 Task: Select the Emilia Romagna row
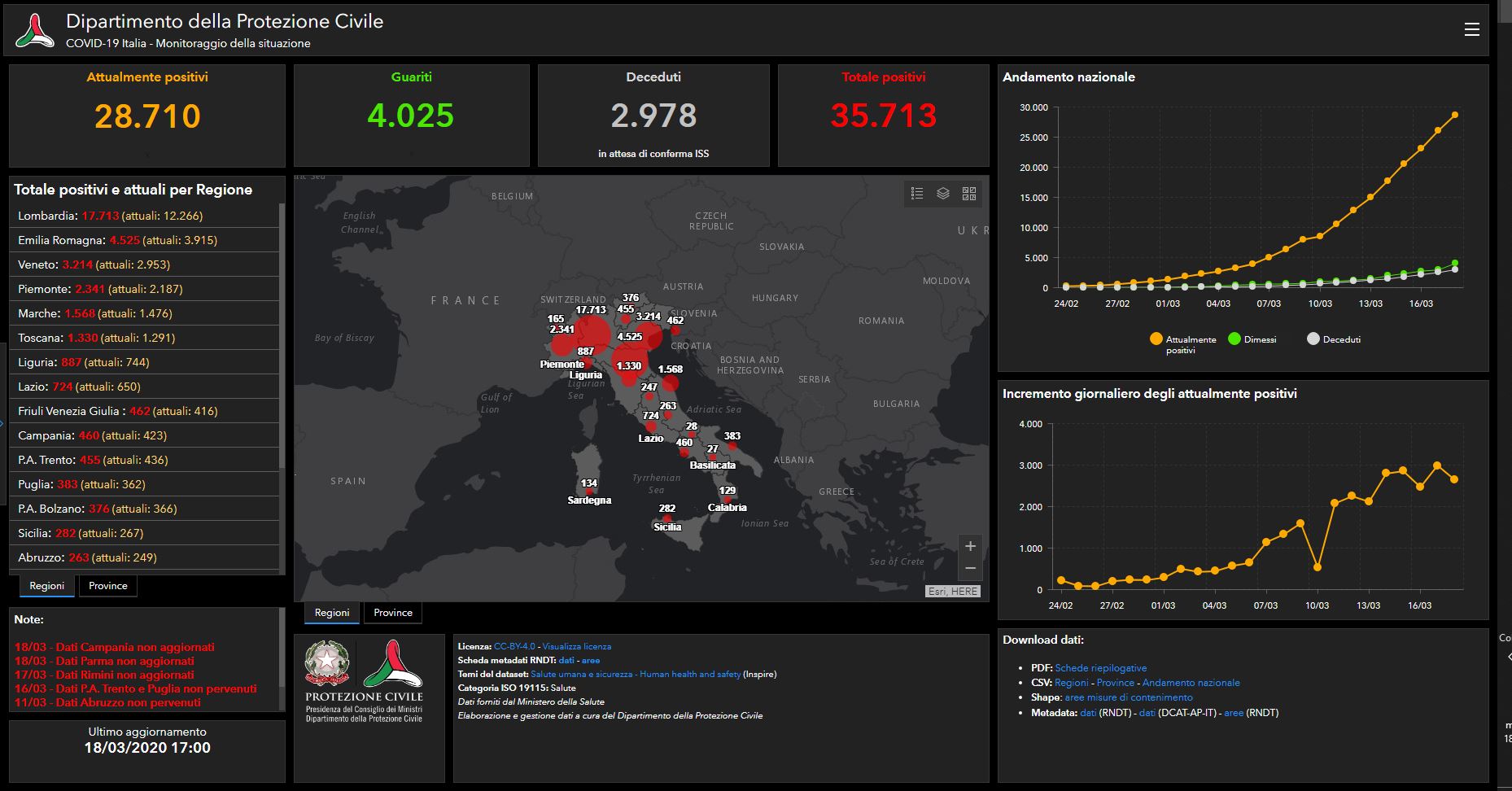144,240
